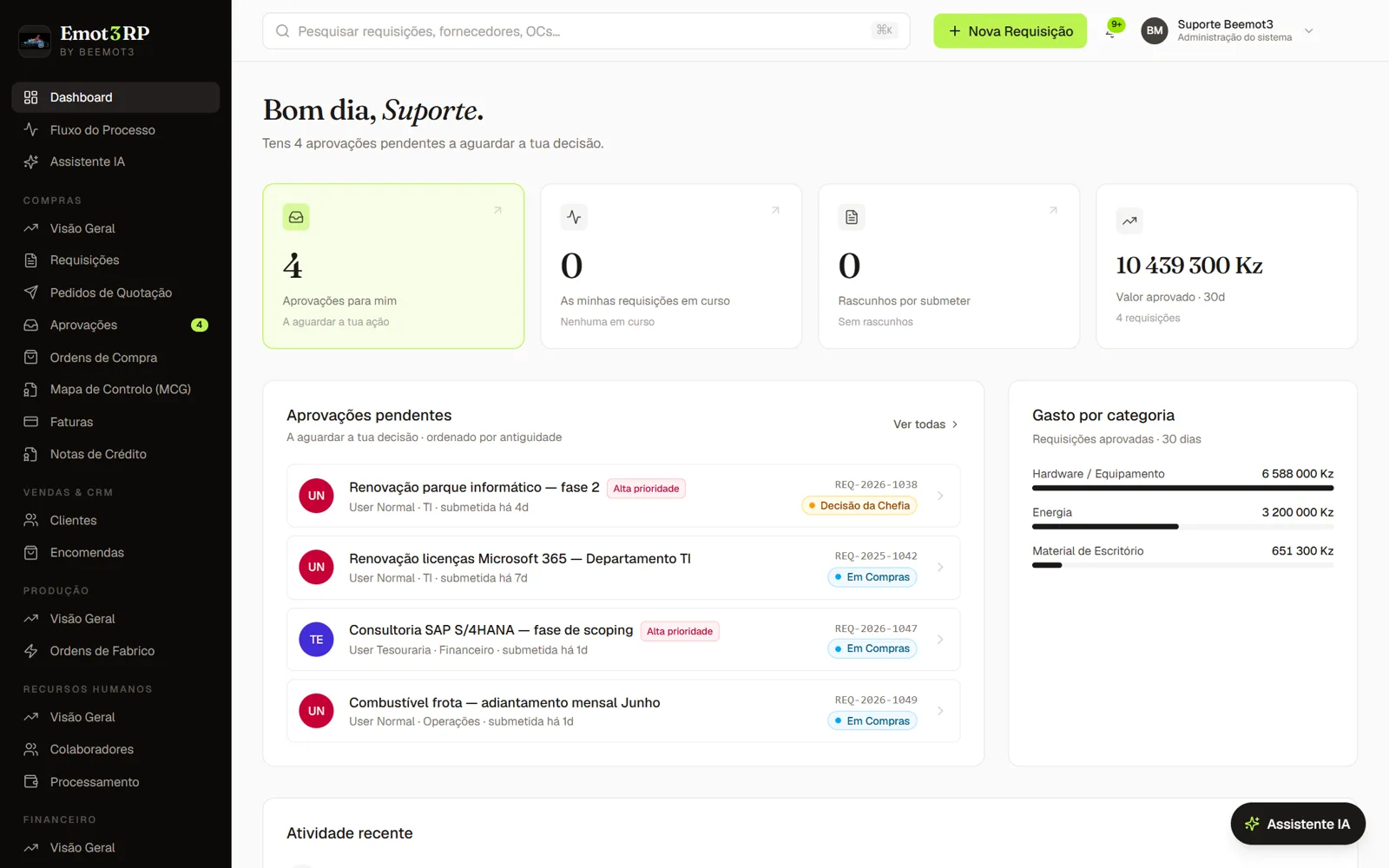Click Energia spending bar

(1182, 527)
